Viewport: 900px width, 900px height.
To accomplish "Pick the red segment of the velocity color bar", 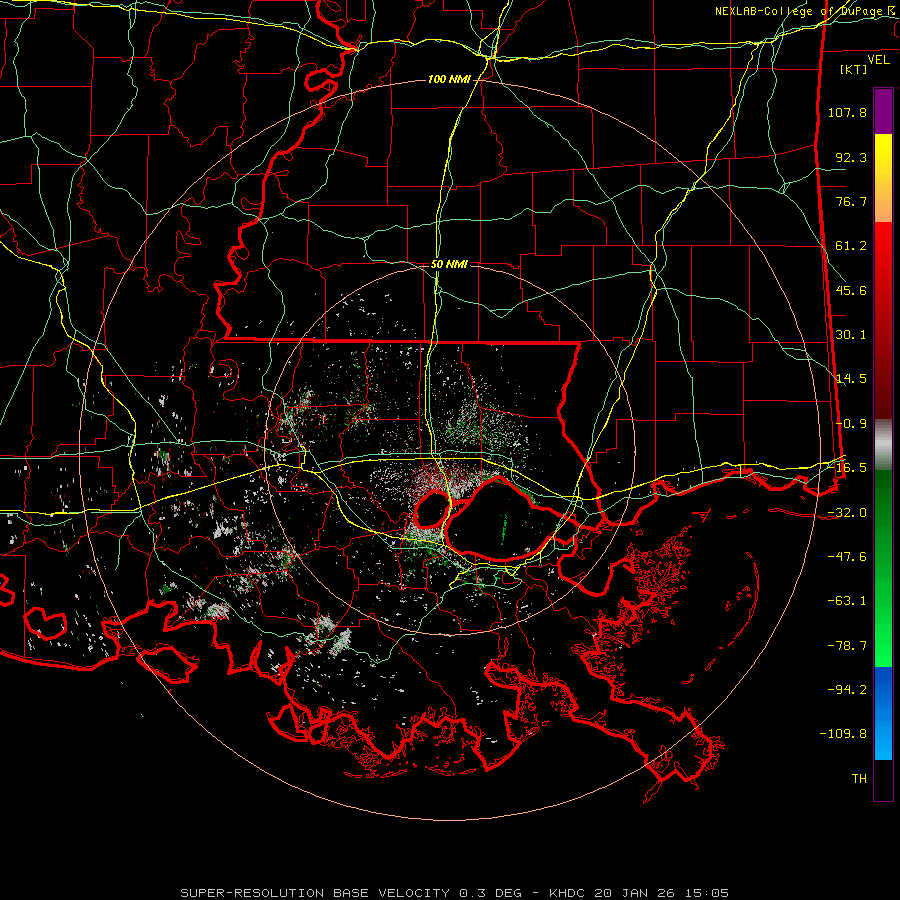I will 883,320.
